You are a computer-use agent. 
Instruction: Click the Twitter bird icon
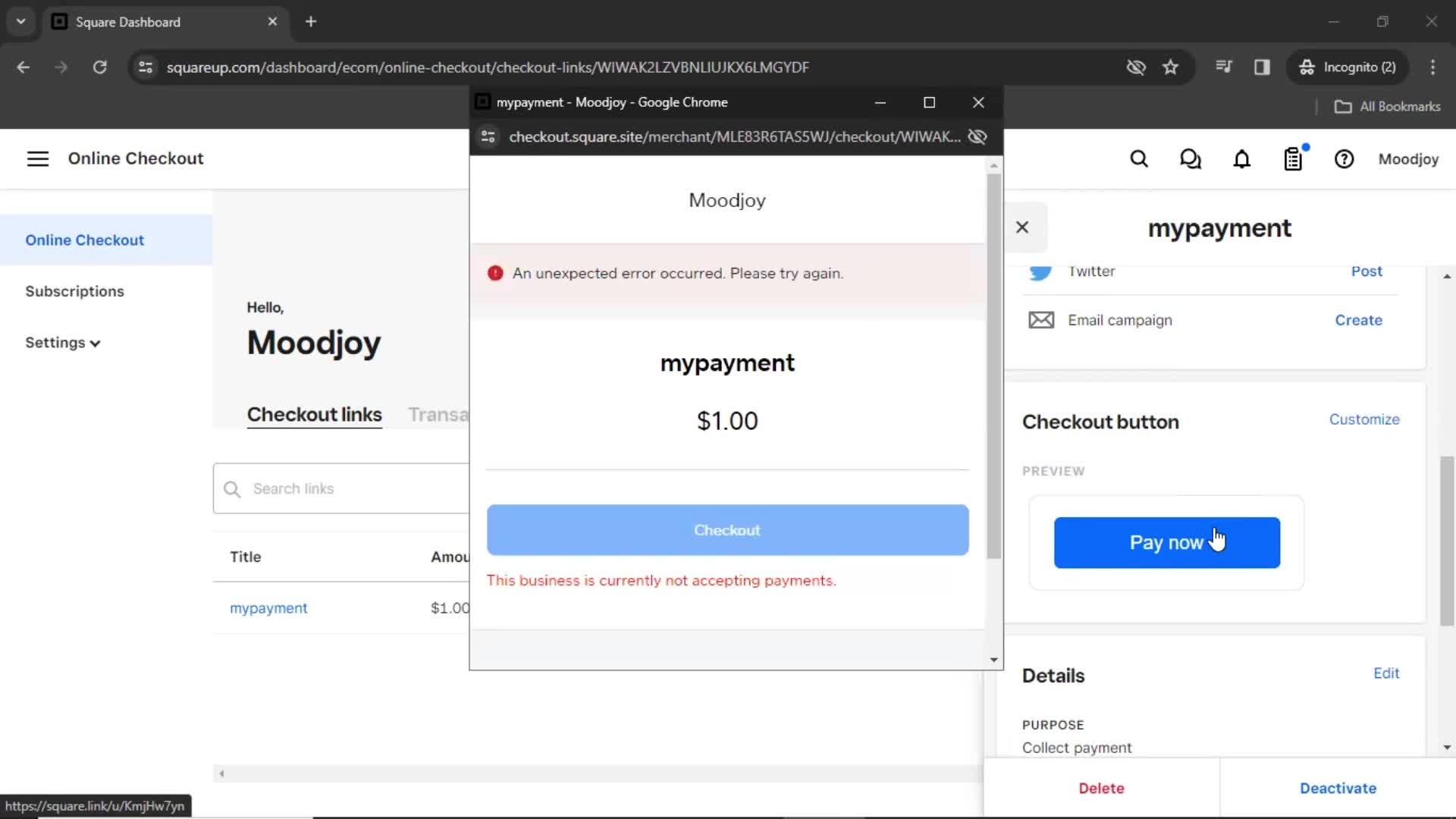pyautogui.click(x=1041, y=271)
